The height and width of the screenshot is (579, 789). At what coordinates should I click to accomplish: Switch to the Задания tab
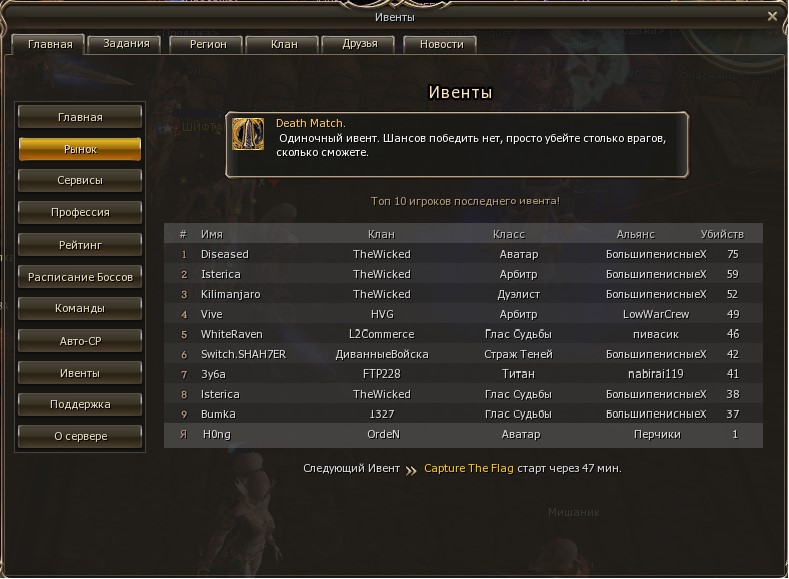pyautogui.click(x=126, y=44)
